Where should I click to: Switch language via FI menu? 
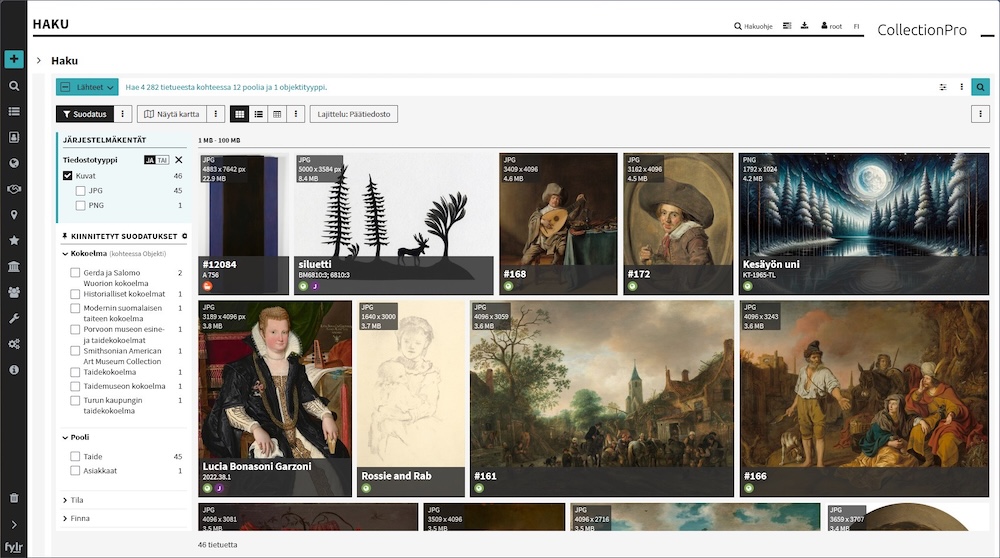(x=857, y=26)
